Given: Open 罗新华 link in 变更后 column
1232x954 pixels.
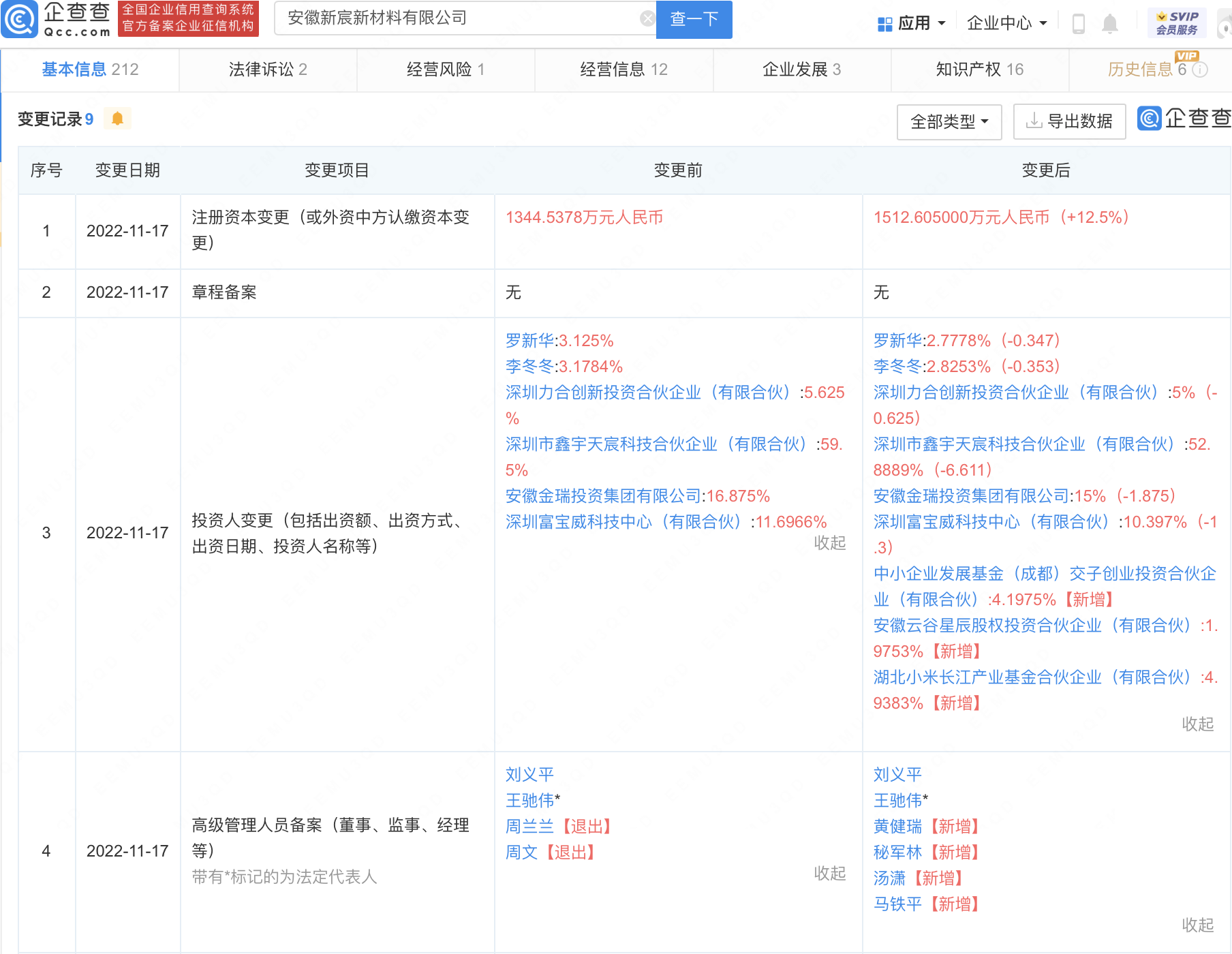Looking at the screenshot, I should click(898, 341).
